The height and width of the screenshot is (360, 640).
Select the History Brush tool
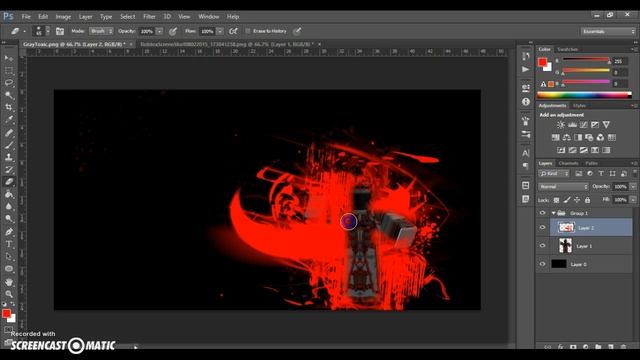[x=9, y=170]
